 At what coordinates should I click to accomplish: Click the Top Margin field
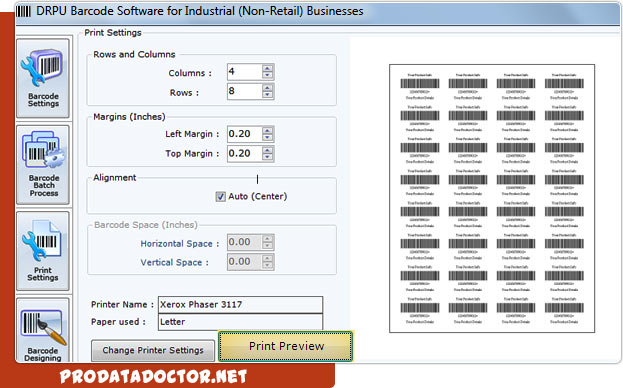(x=245, y=153)
